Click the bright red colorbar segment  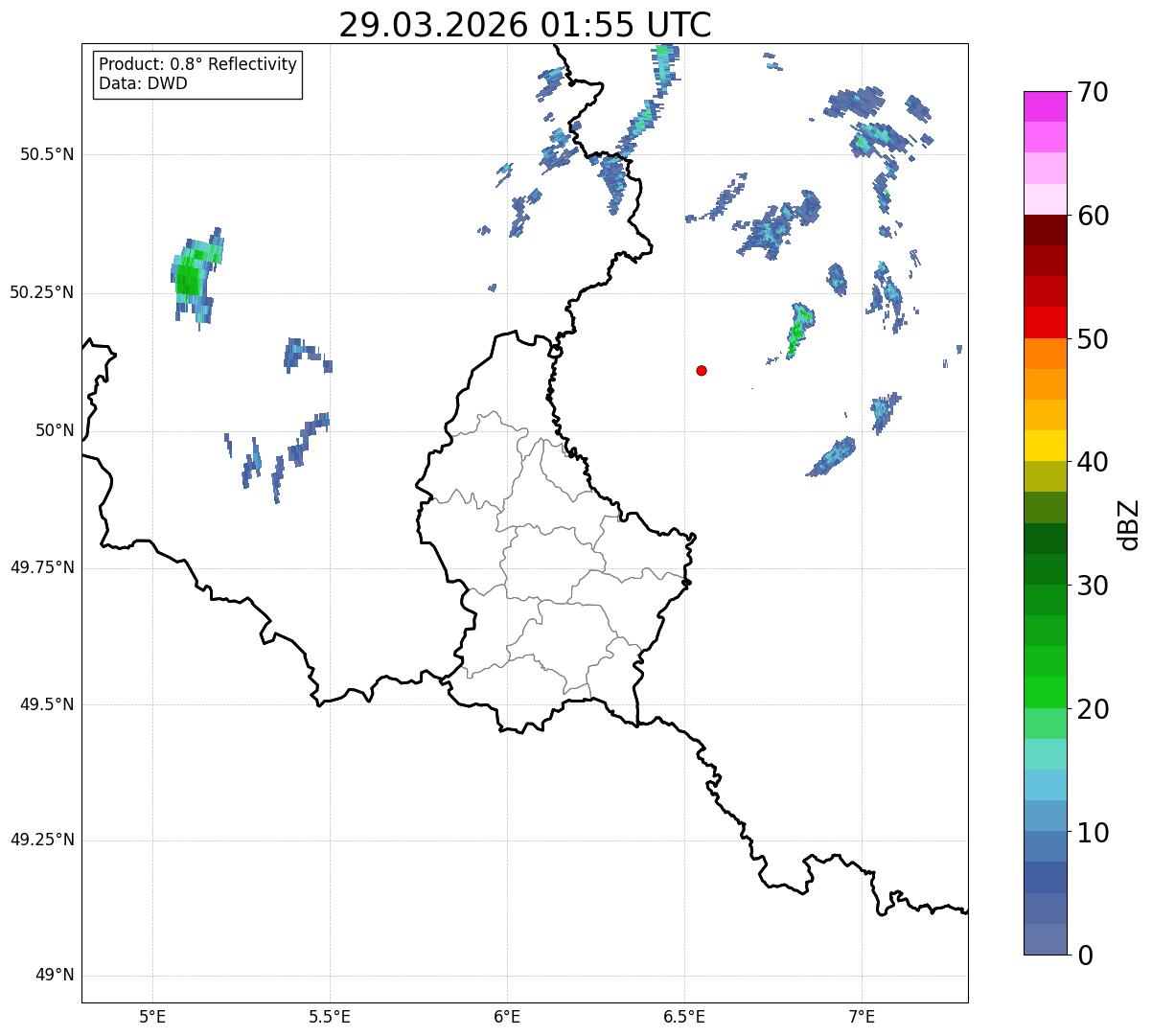(x=1046, y=323)
